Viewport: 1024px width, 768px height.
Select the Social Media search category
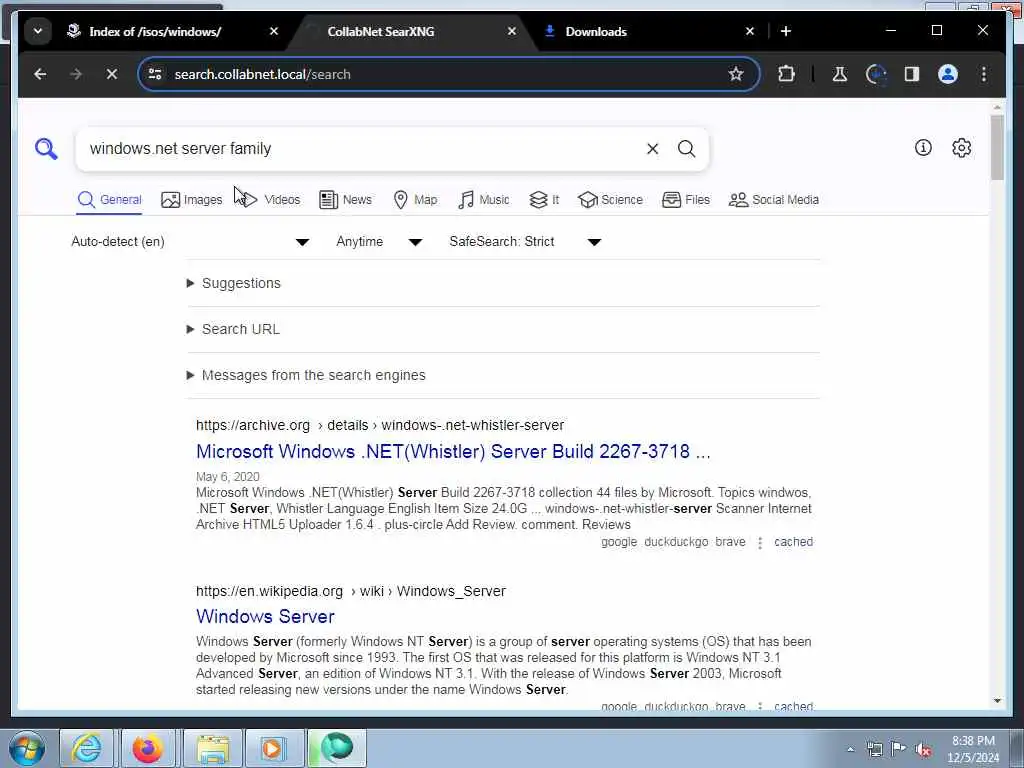click(x=774, y=200)
